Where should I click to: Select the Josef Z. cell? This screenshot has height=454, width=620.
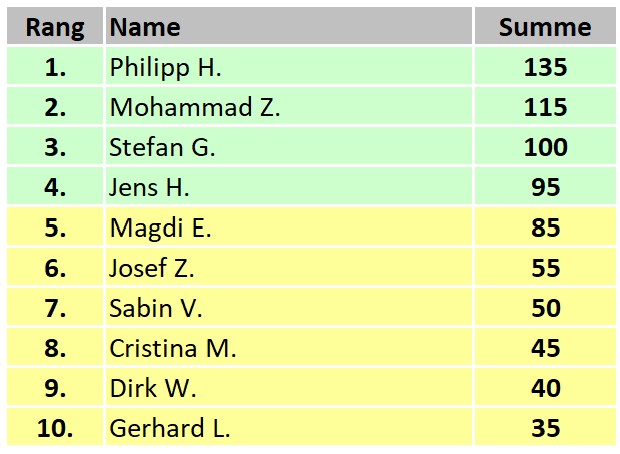point(289,267)
